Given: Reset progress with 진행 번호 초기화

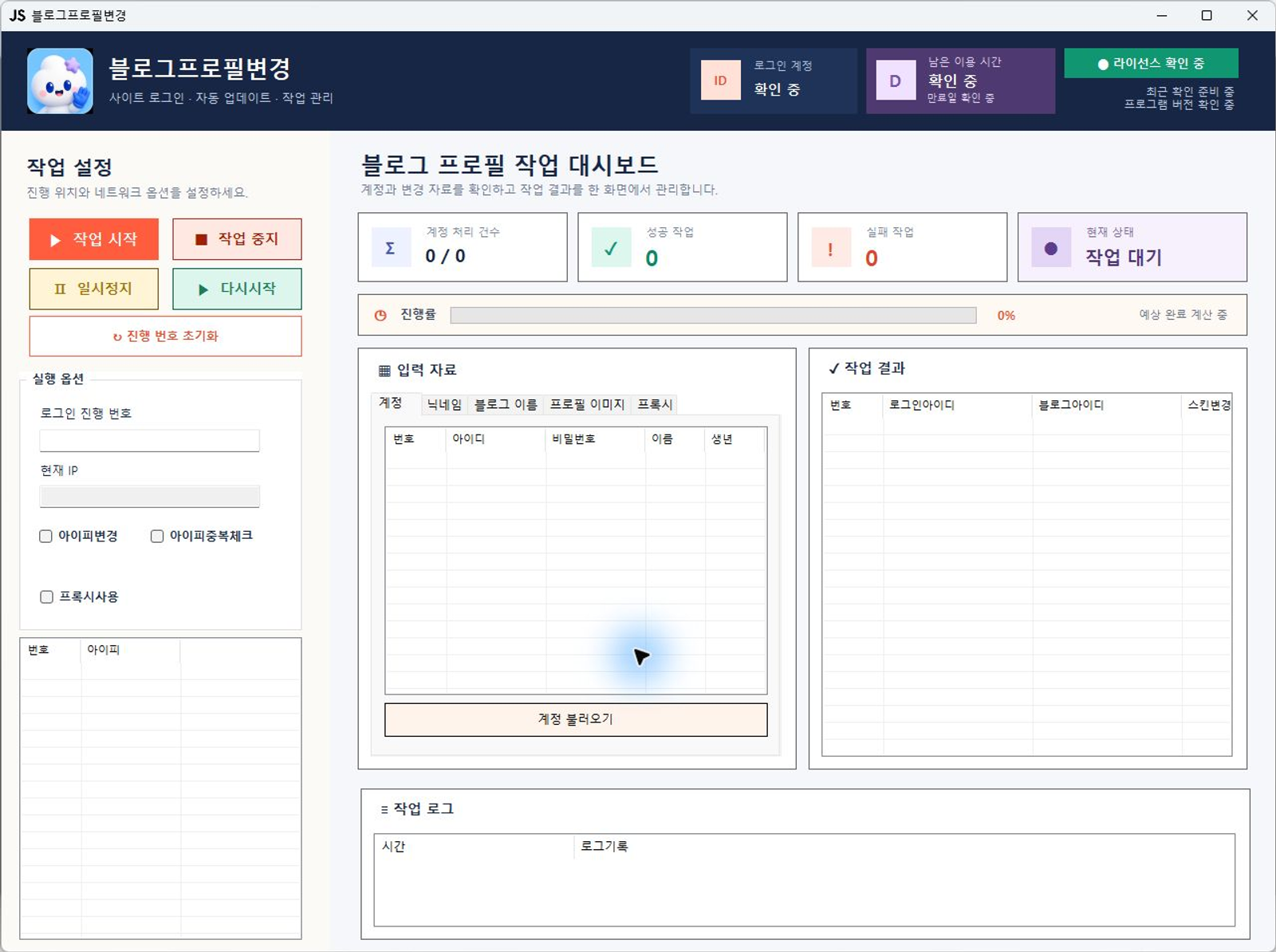Looking at the screenshot, I should coord(166,336).
